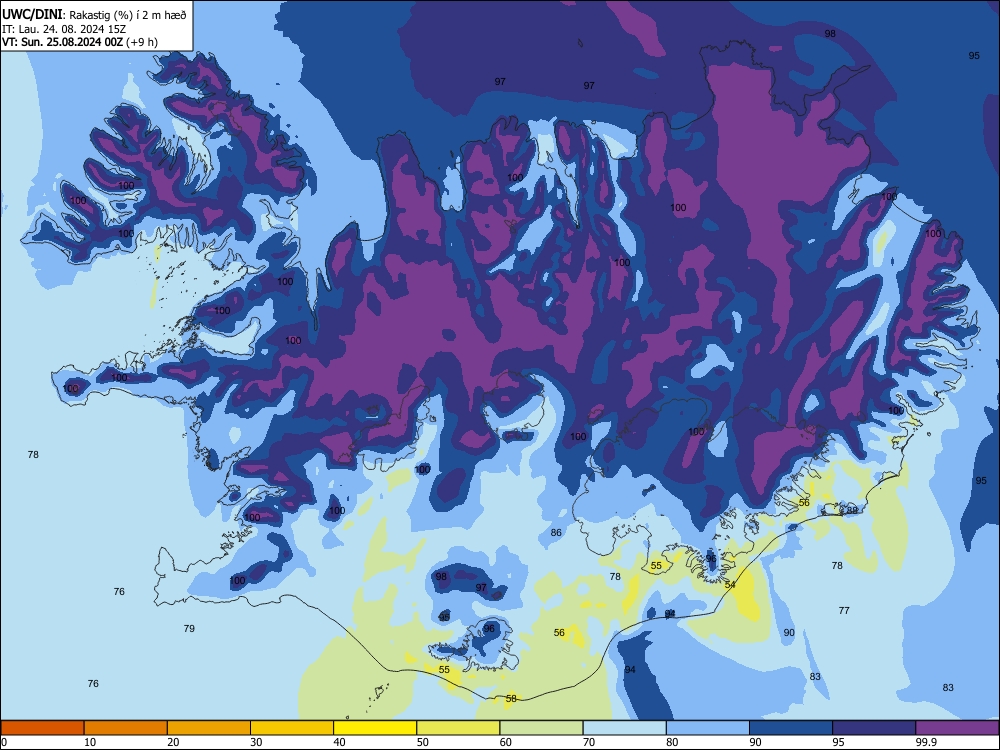
Task: Click the '77' humidity value in the southeast sea
Action: click(x=844, y=610)
